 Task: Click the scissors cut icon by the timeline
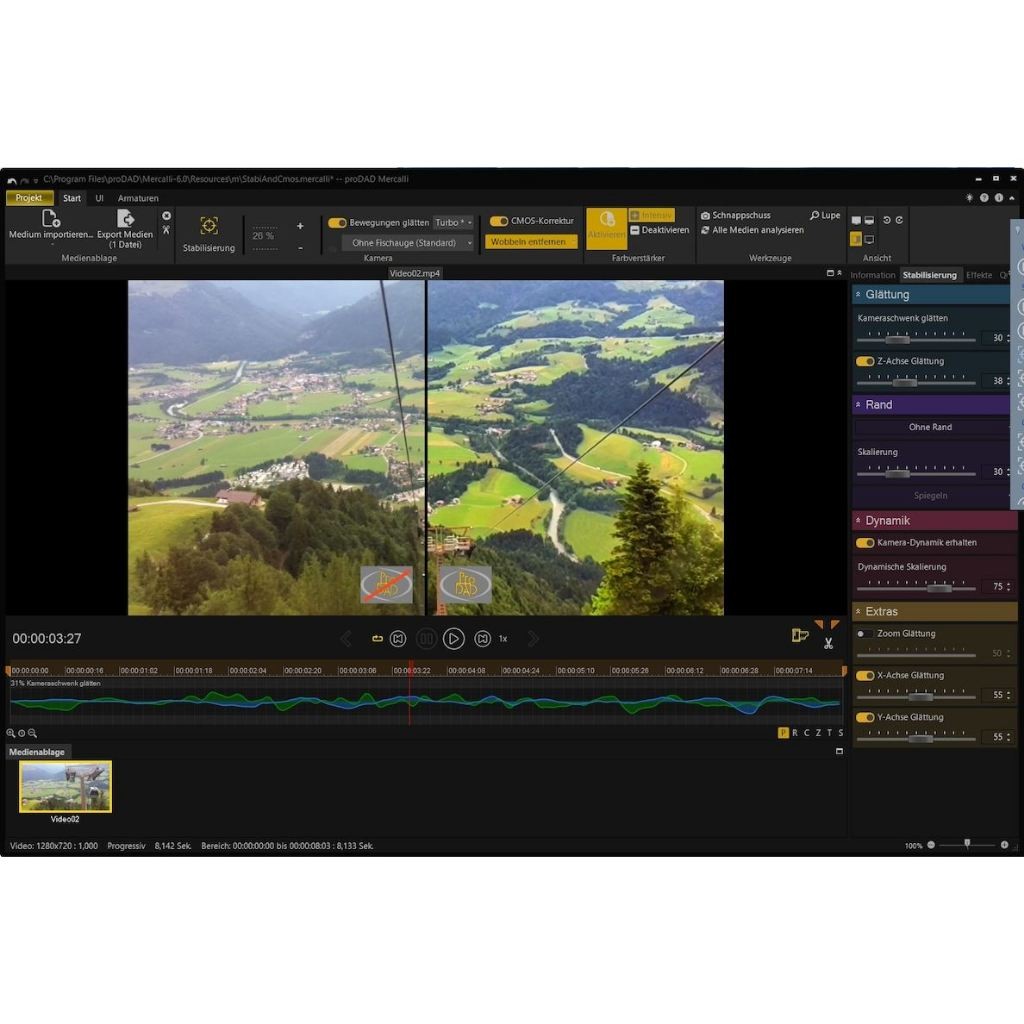829,643
